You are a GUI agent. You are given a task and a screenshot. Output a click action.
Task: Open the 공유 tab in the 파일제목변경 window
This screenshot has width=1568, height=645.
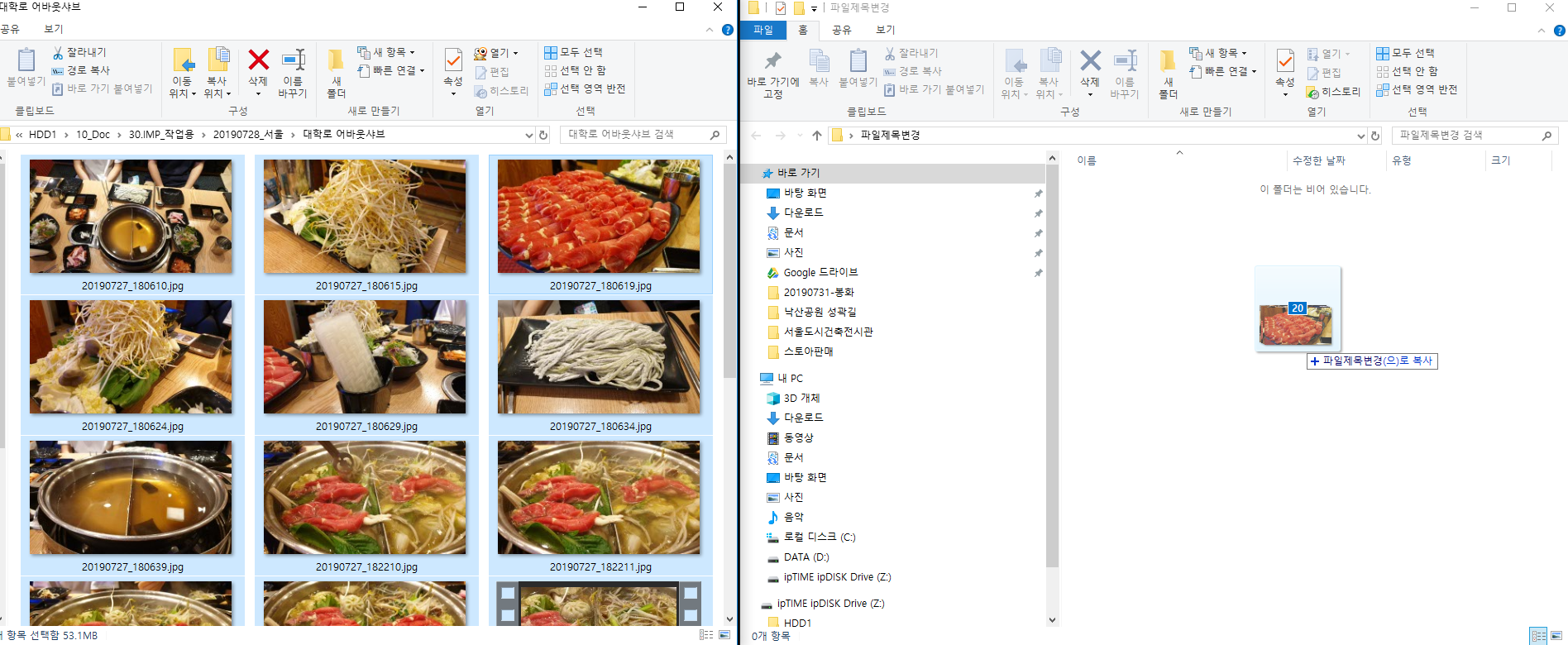pyautogui.click(x=842, y=31)
